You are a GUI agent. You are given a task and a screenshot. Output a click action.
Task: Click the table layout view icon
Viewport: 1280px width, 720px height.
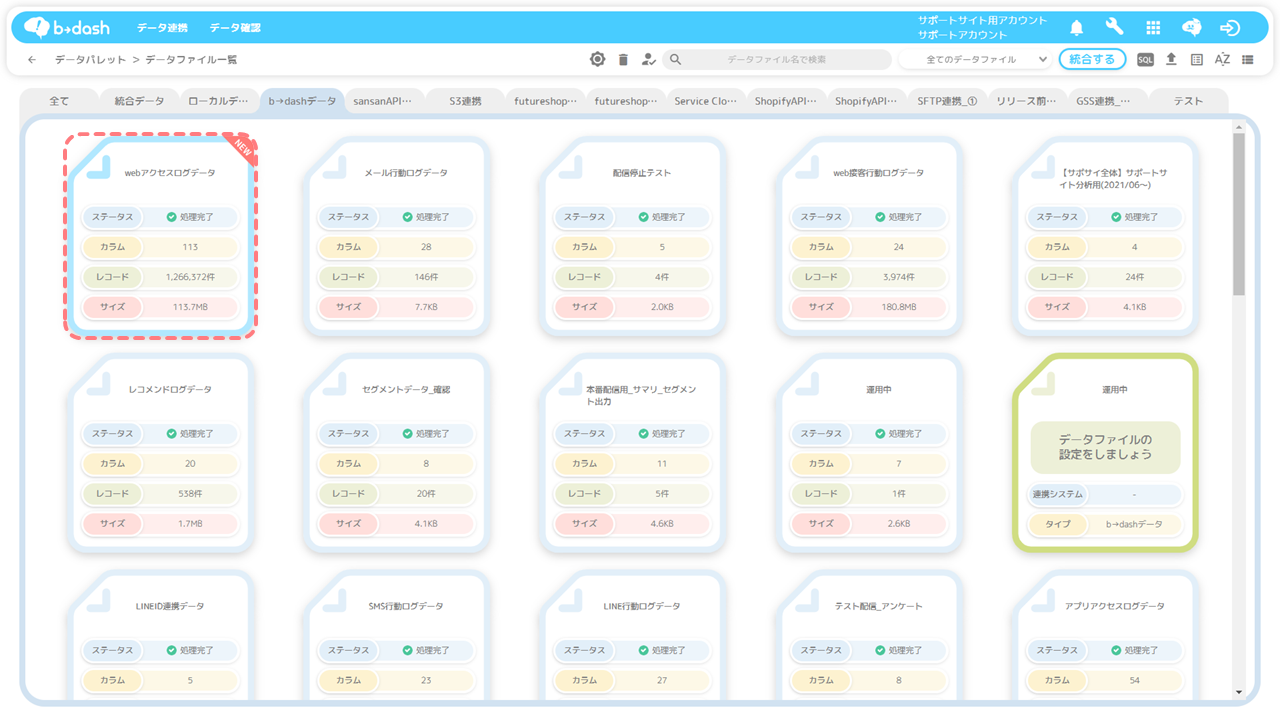pyautogui.click(x=1197, y=60)
